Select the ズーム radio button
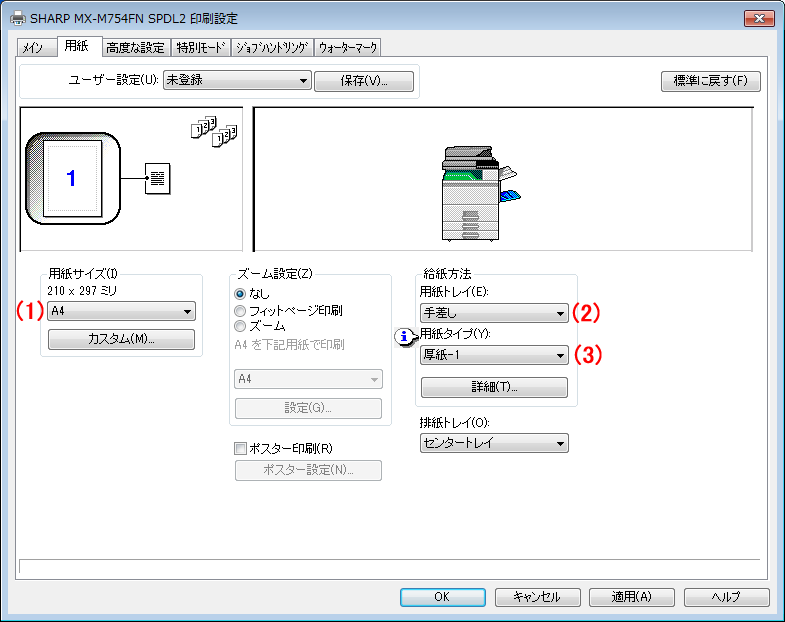The height and width of the screenshot is (622, 785). tap(240, 327)
